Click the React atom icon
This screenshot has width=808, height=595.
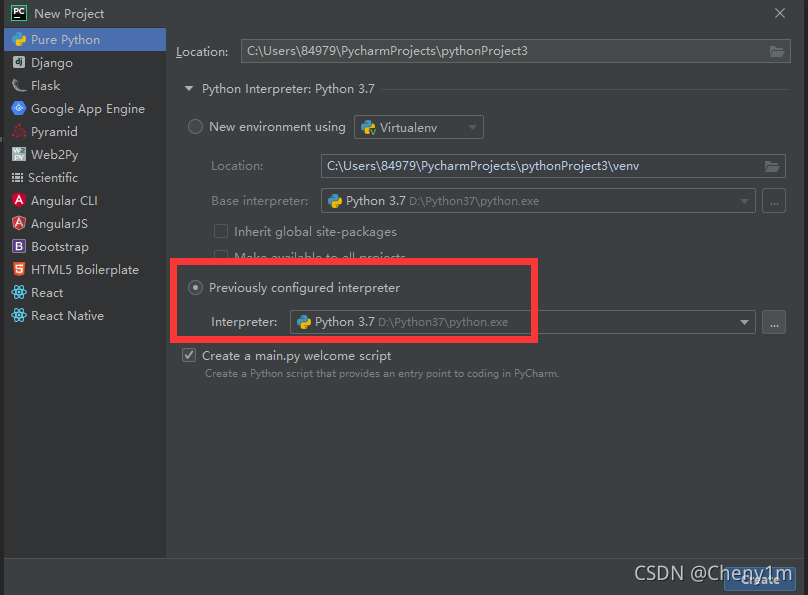pyautogui.click(x=19, y=292)
